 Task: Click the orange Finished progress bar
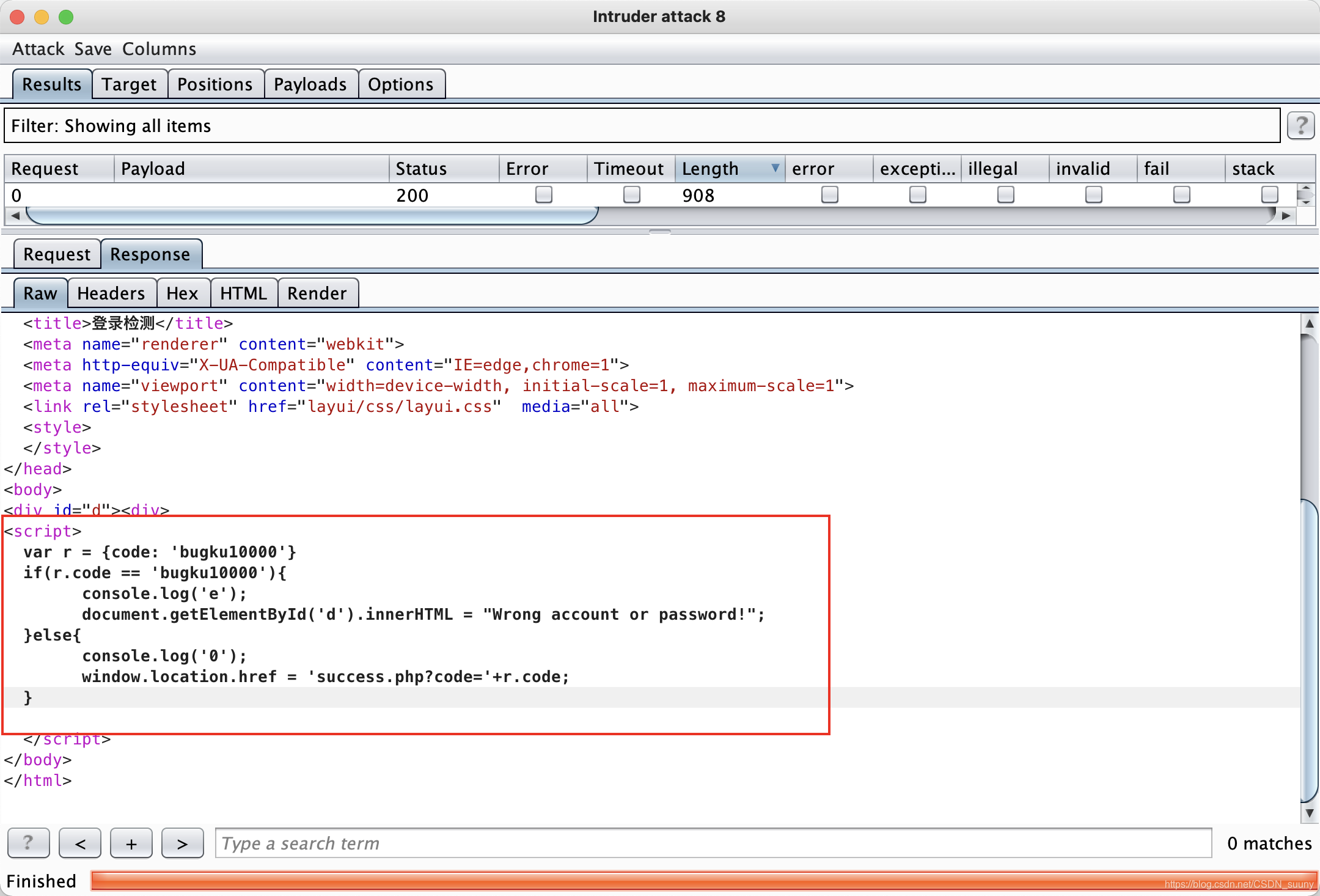tap(704, 881)
